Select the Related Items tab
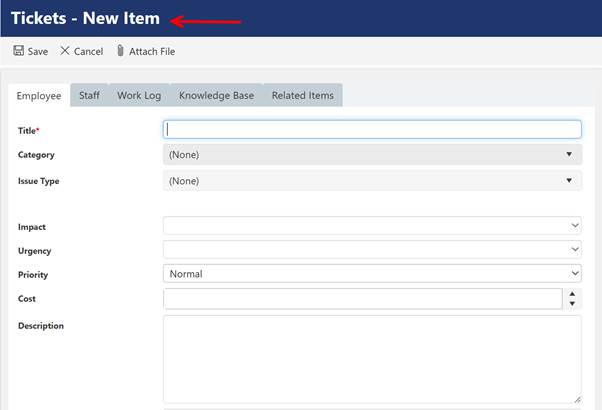The height and width of the screenshot is (410, 602). coord(302,96)
